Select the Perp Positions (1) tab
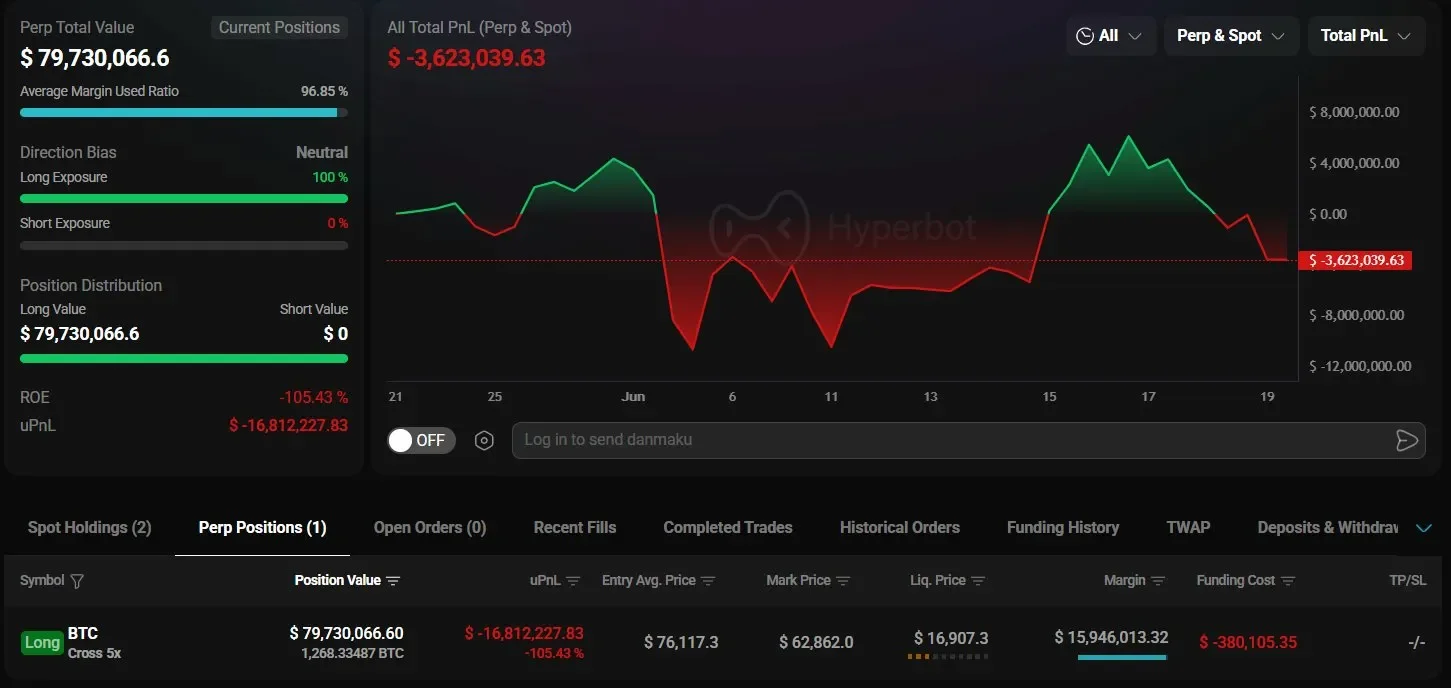This screenshot has width=1451, height=688. 262,527
